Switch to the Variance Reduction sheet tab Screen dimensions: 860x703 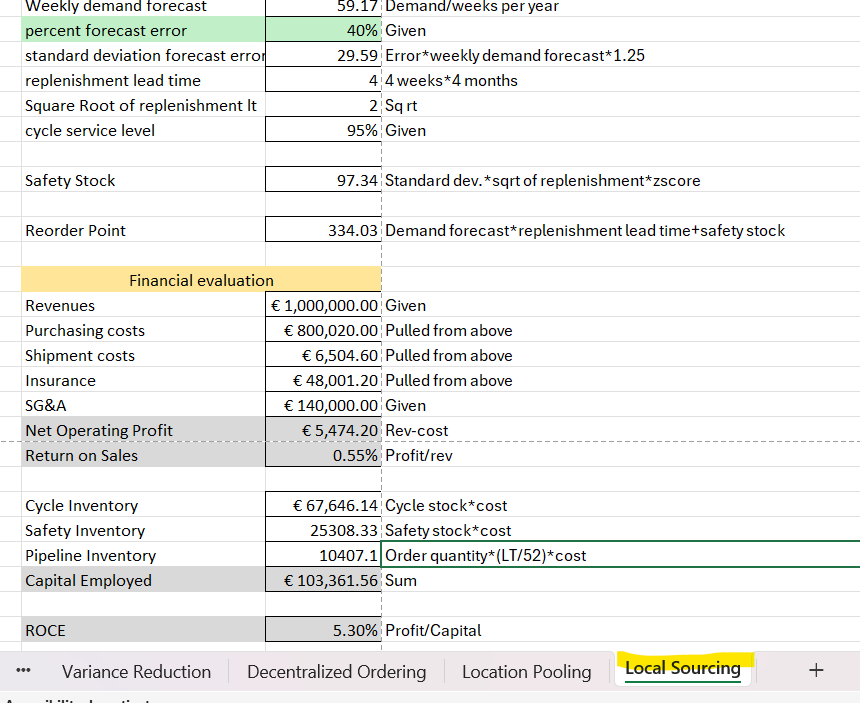click(136, 671)
